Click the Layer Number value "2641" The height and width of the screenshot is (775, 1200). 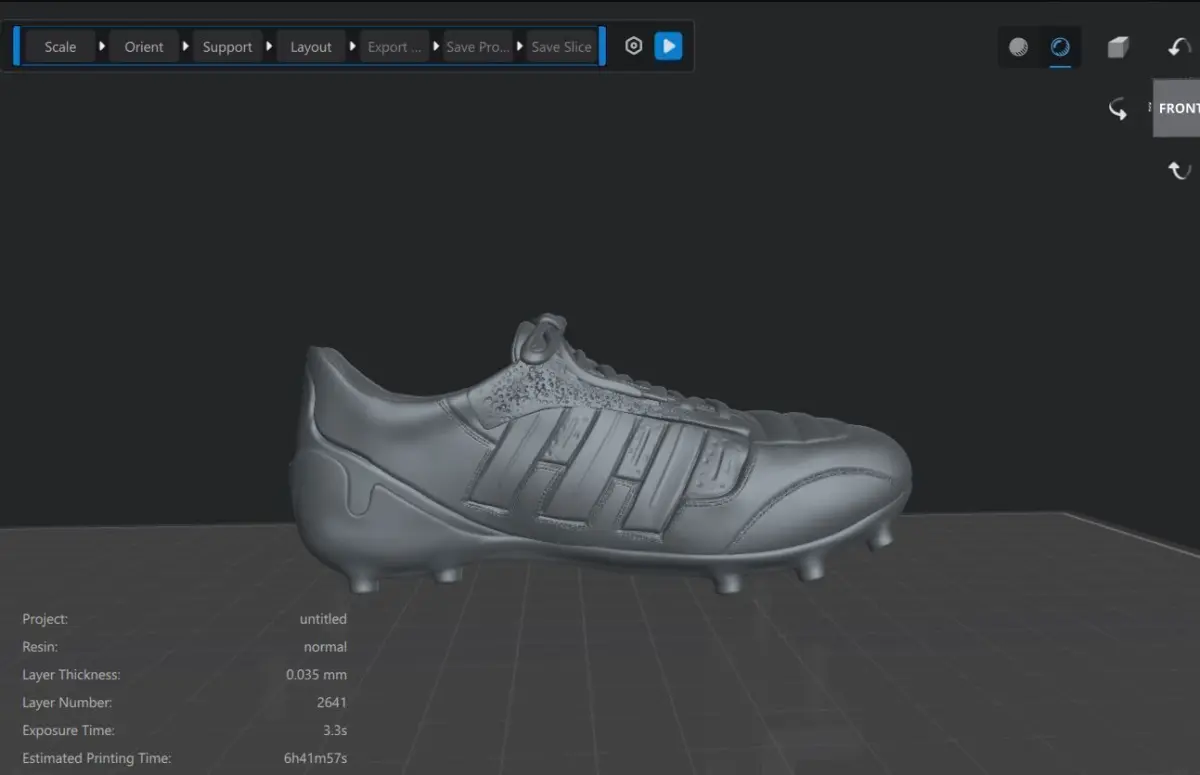coord(332,703)
